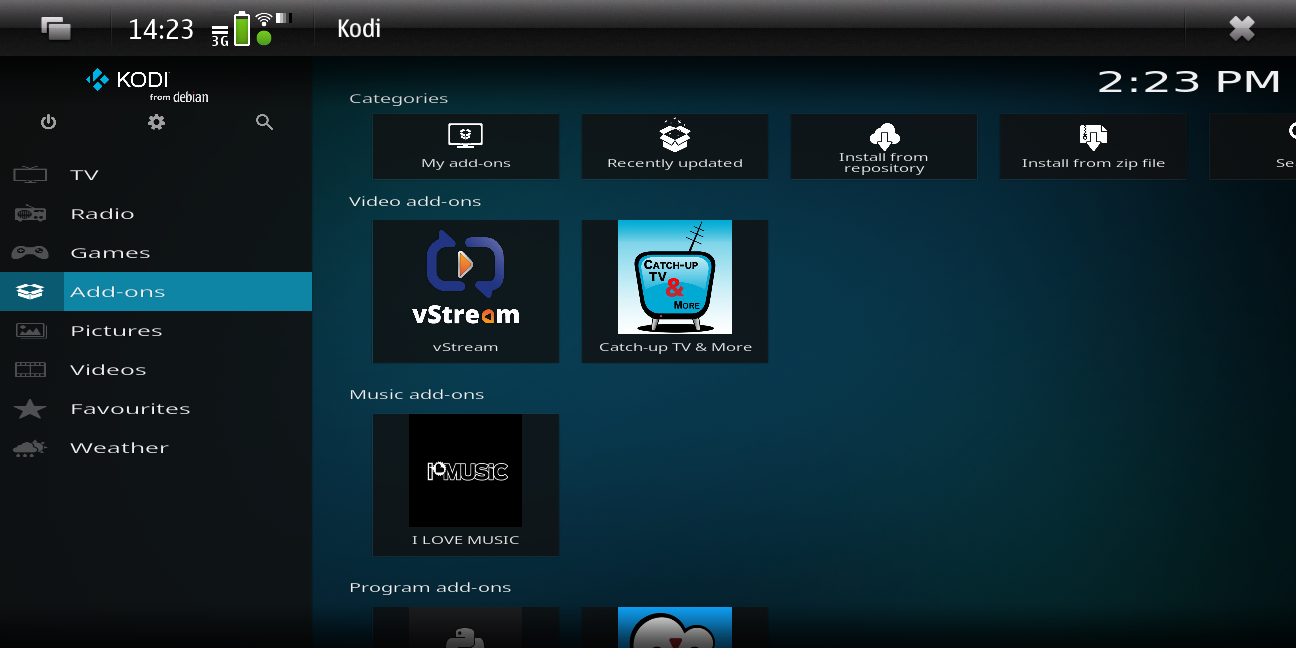Open Kodi settings gear icon
The image size is (1296, 648).
(x=156, y=122)
